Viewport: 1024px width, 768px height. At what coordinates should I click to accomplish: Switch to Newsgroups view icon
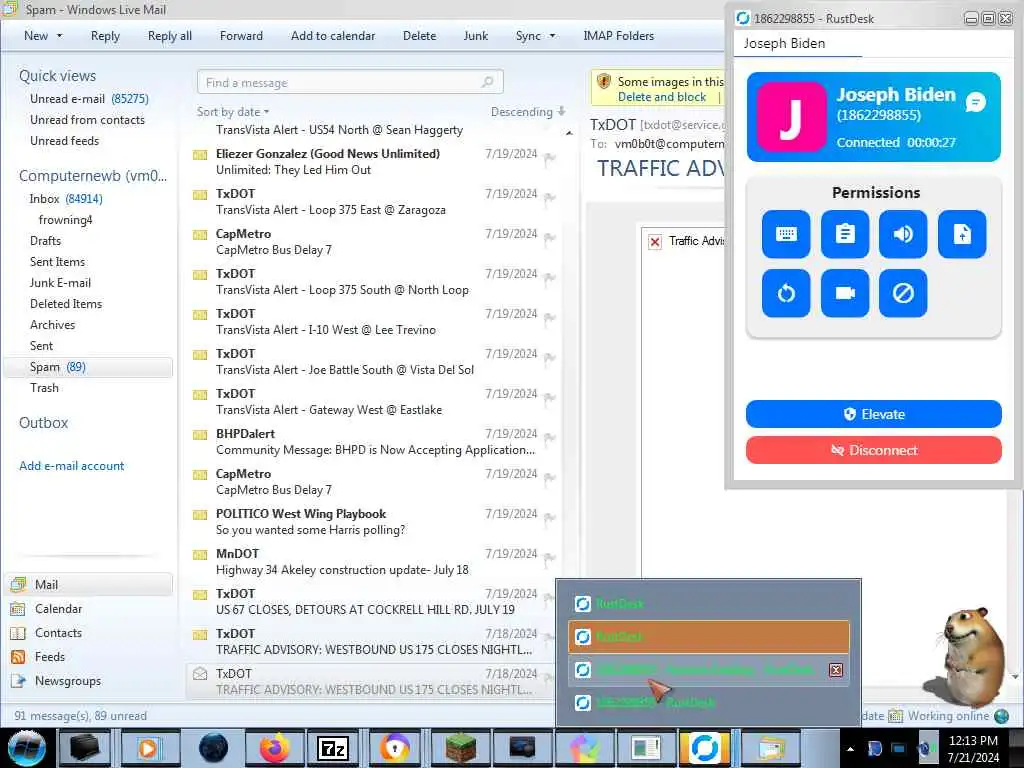pyautogui.click(x=18, y=681)
